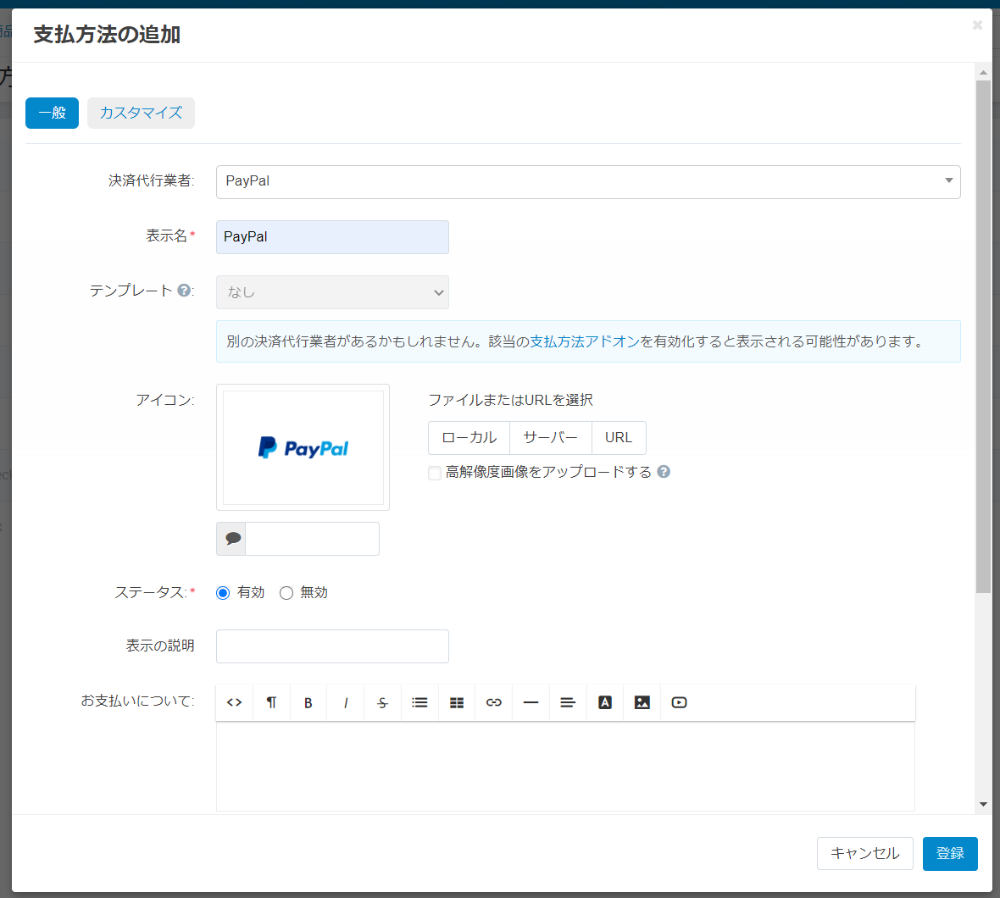Click the icon alt text input field

(312, 539)
